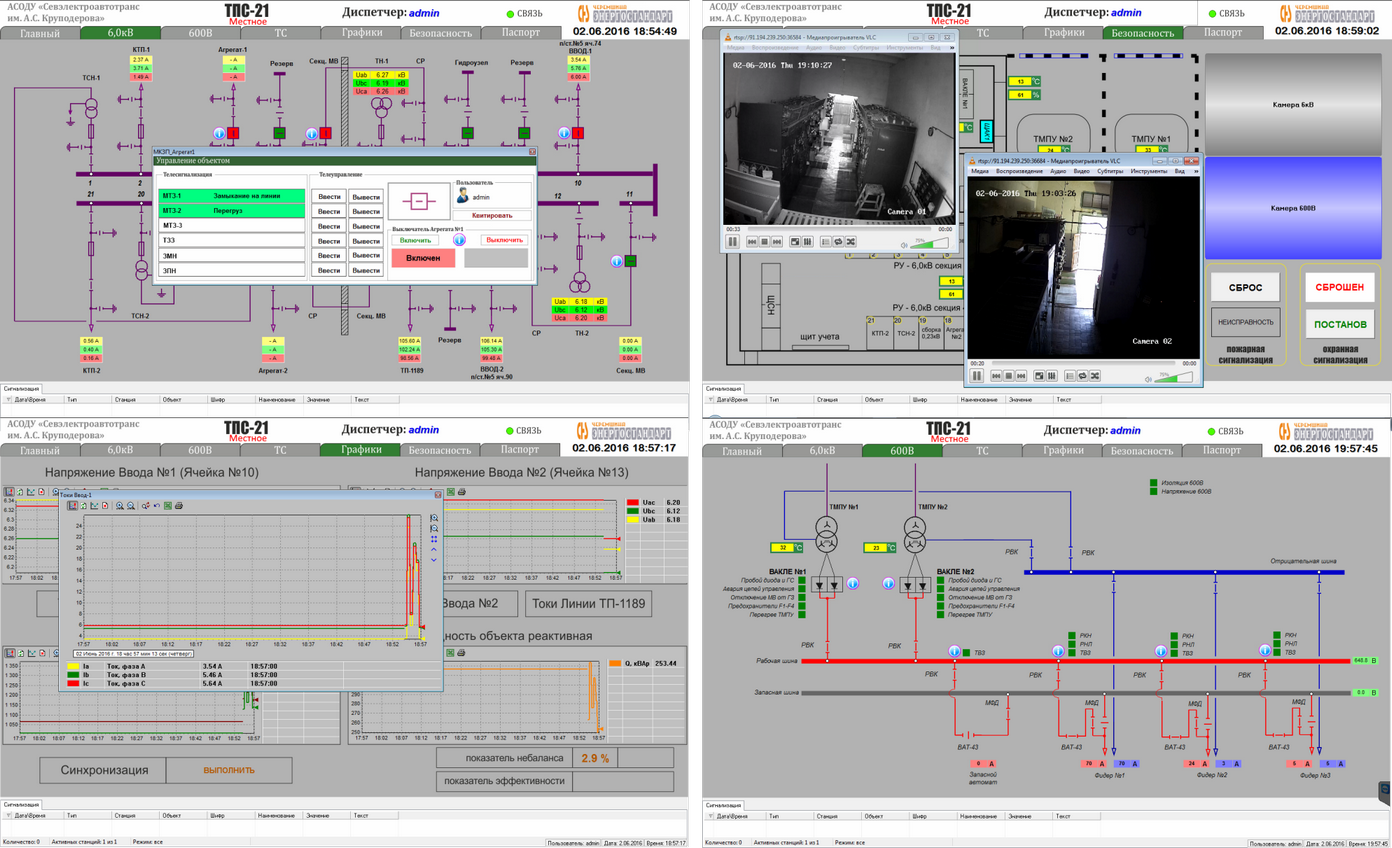The width and height of the screenshot is (1392, 848).
Task: Toggle the green Ib legend swatch
Action: click(x=73, y=675)
